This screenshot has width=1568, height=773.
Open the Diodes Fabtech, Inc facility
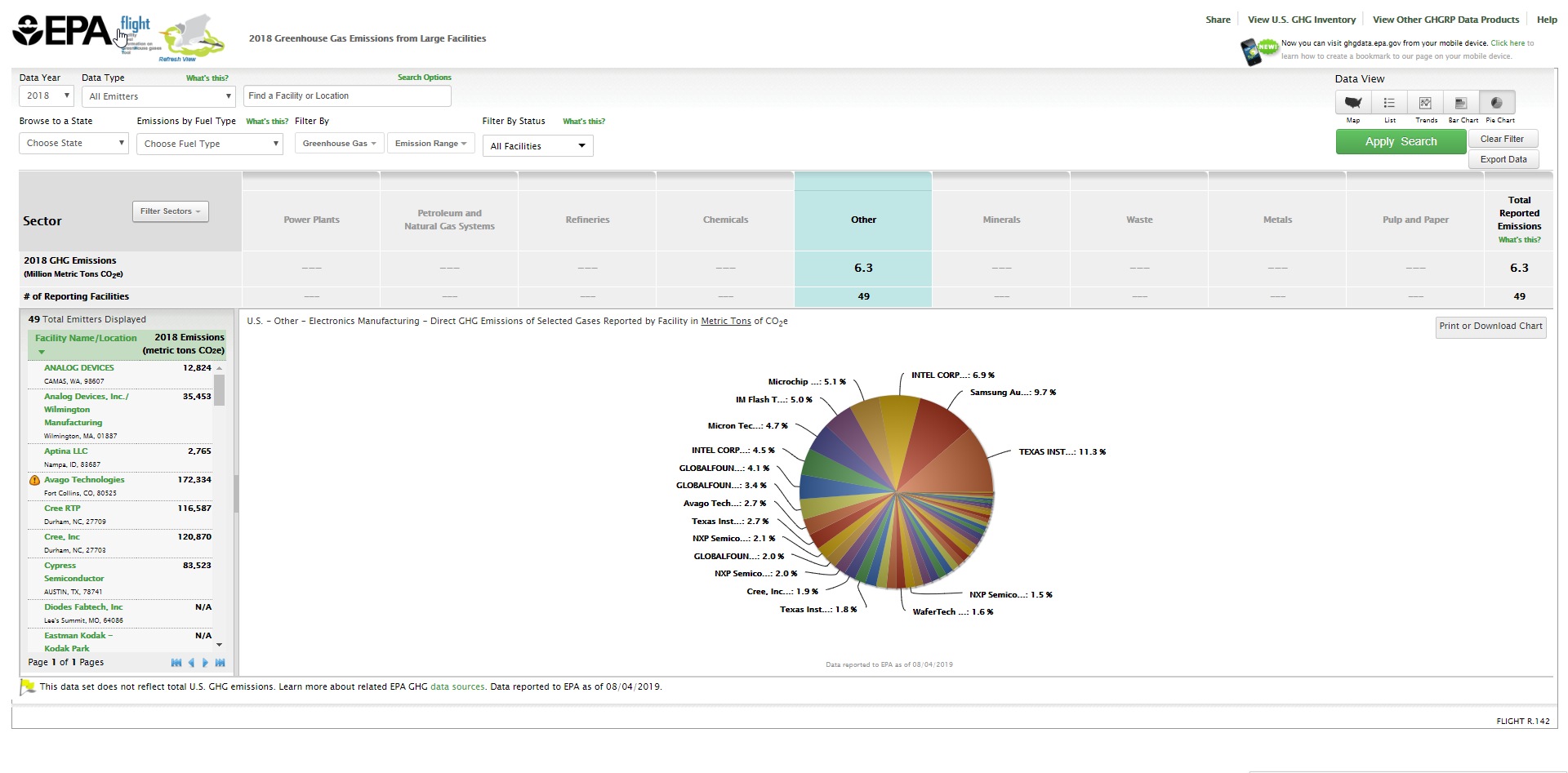click(x=83, y=607)
